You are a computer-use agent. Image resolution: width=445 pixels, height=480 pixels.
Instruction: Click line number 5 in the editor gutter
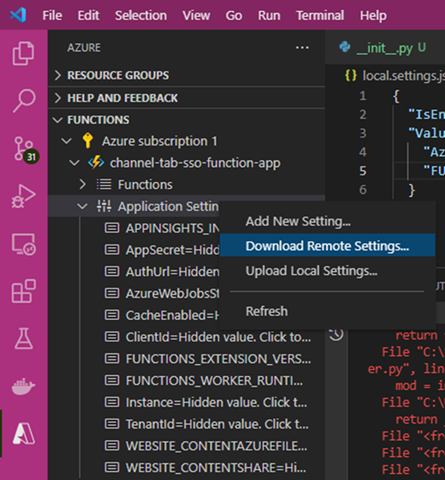363,171
